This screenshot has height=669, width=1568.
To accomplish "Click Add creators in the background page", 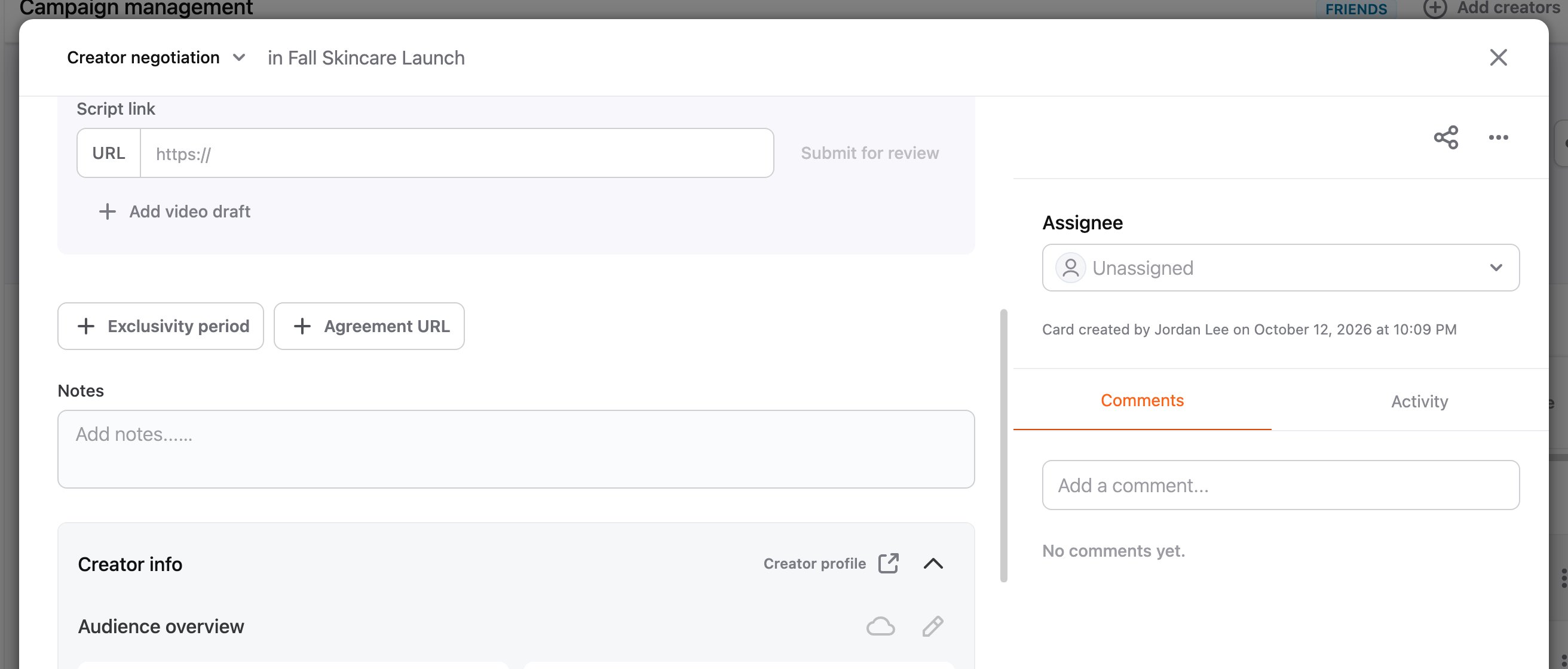I will pos(1493,8).
